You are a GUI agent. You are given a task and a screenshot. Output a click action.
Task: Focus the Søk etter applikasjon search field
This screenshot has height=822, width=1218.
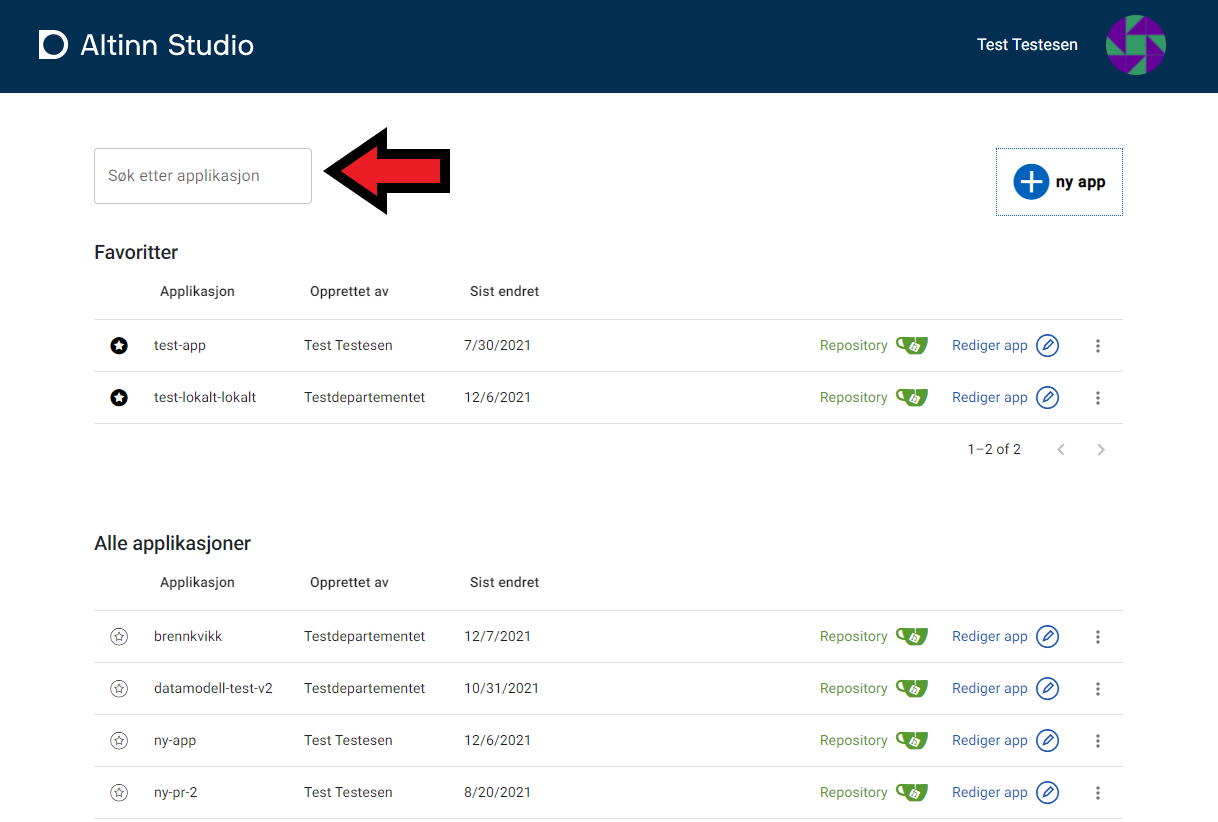pos(203,176)
